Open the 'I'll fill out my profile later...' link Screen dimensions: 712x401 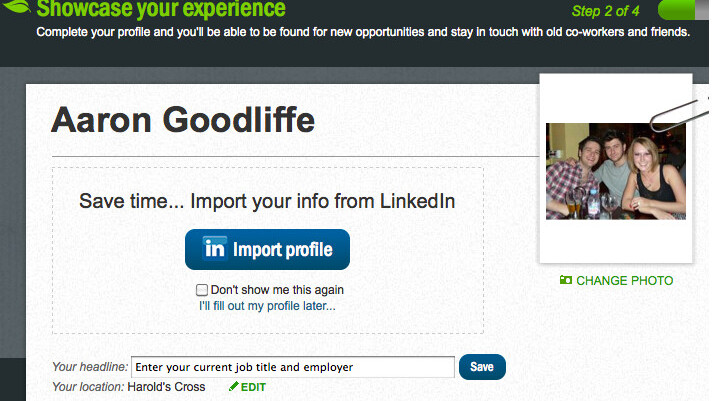coord(267,306)
